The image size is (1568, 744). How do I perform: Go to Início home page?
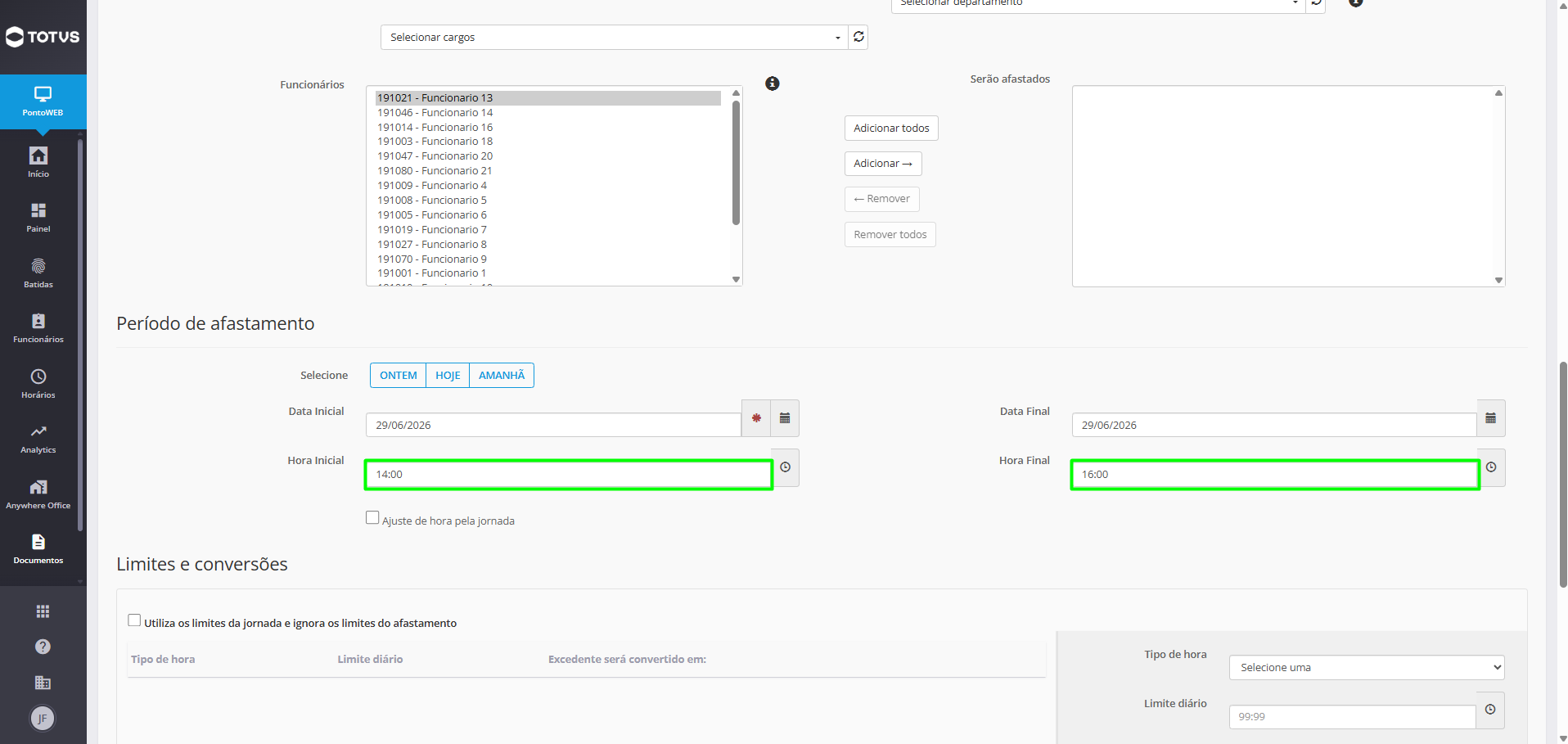tap(38, 162)
